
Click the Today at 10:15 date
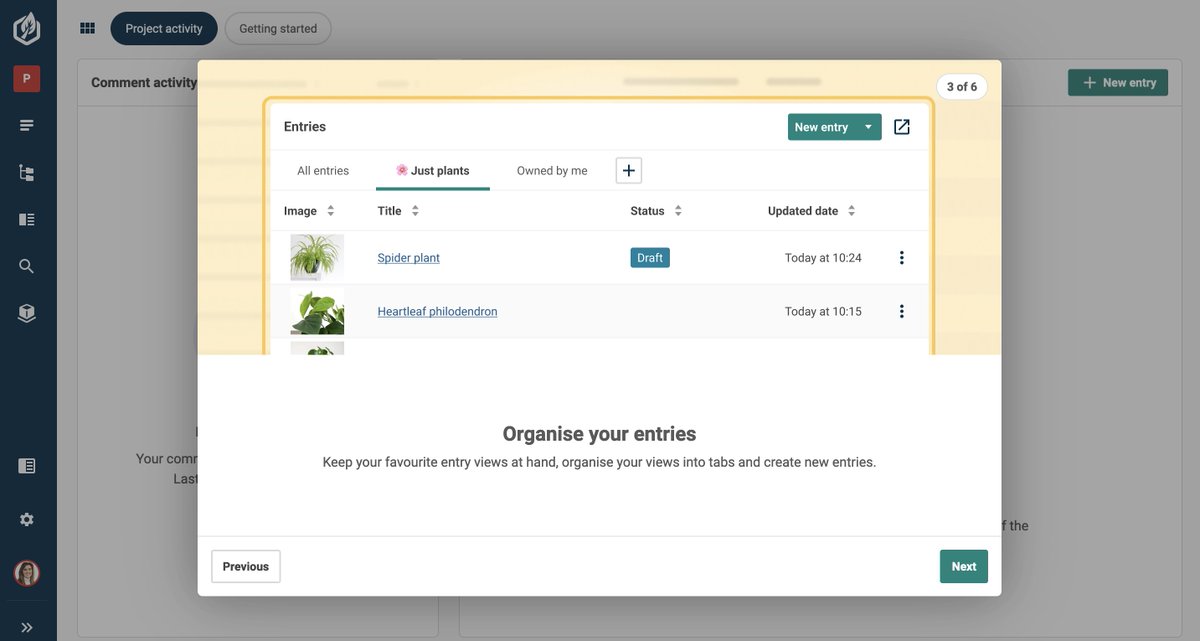point(823,312)
